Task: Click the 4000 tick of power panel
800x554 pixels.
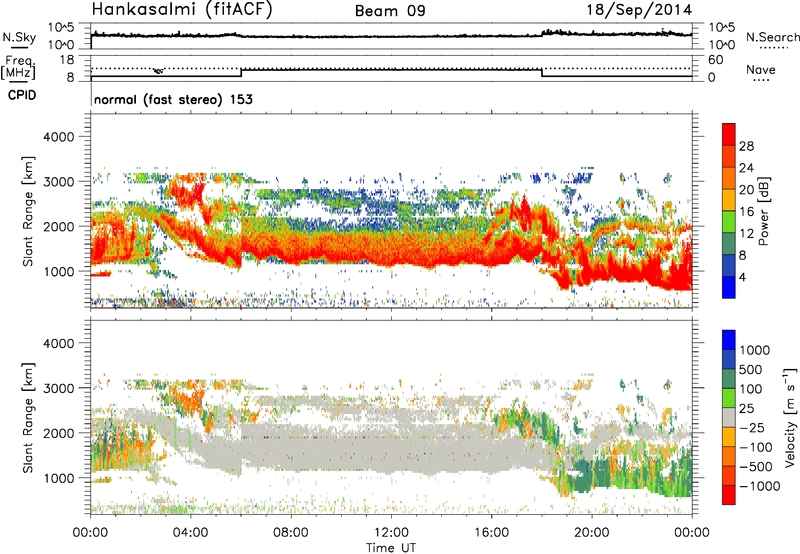Action: (x=58, y=137)
